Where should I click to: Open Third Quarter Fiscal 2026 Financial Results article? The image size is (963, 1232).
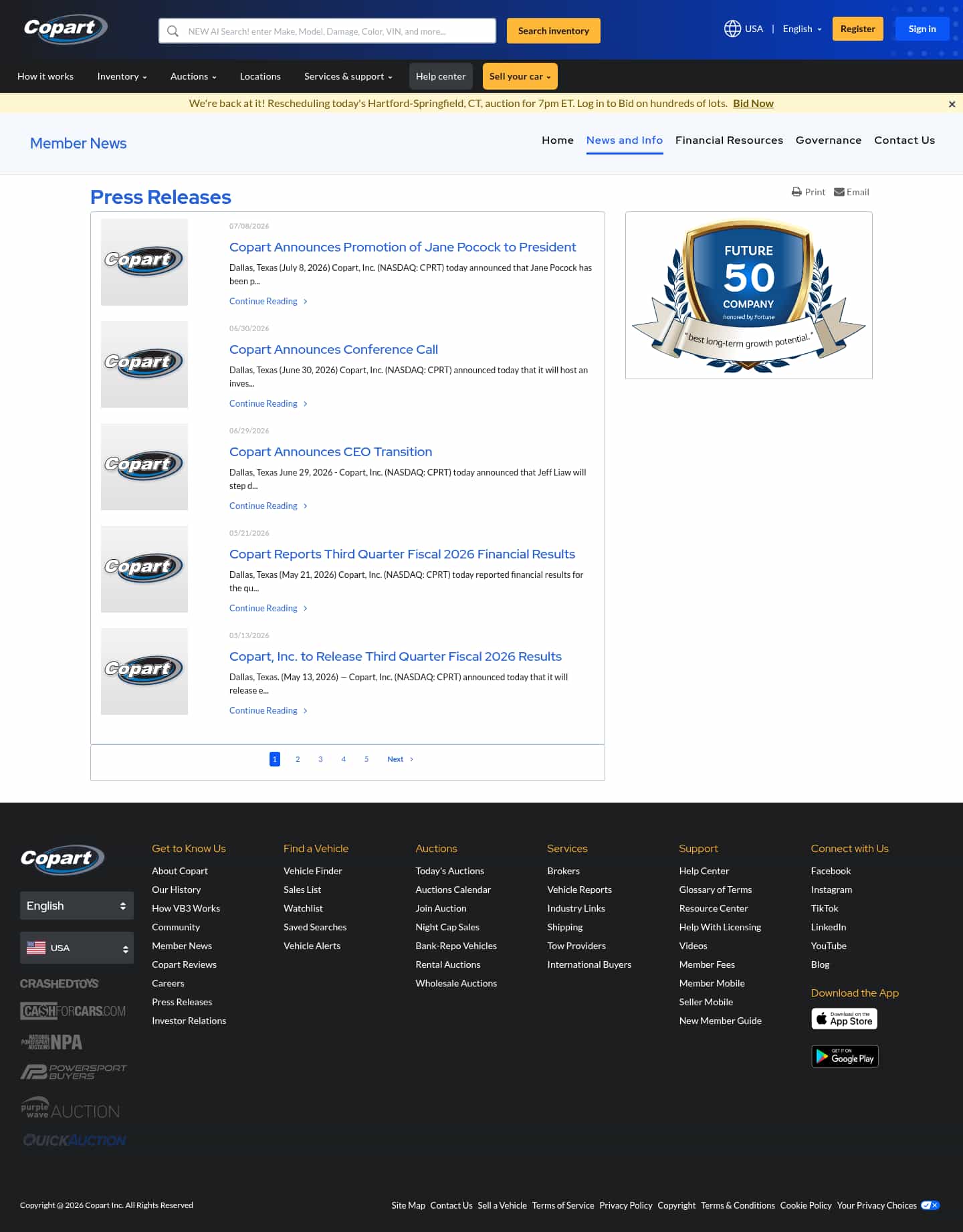coord(402,554)
